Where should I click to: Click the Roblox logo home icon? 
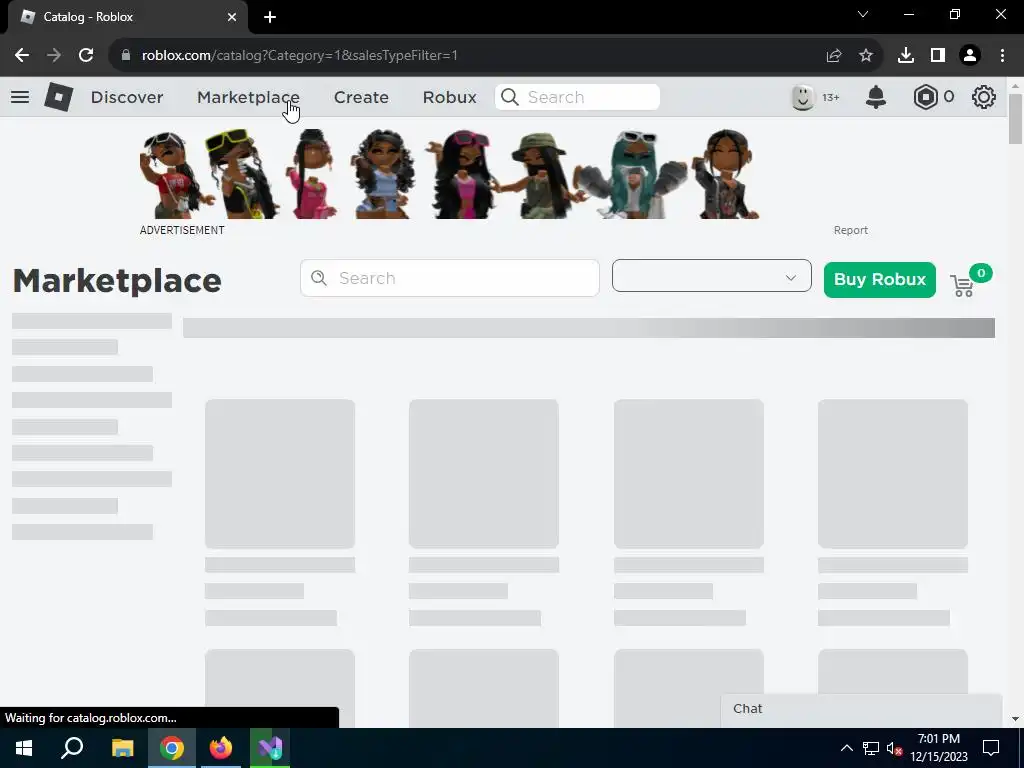pos(59,97)
